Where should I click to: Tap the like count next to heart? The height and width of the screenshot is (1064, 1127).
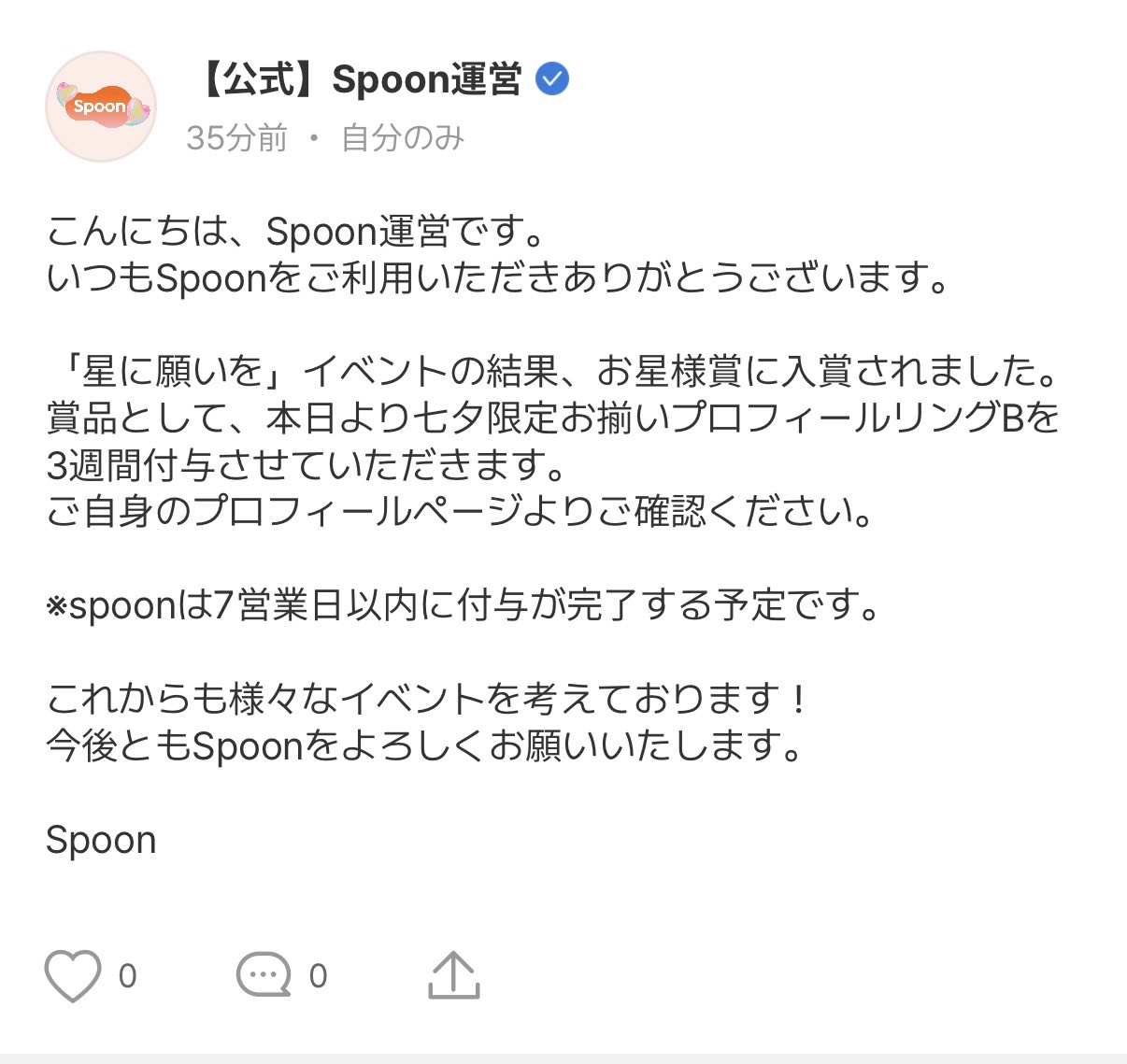(128, 976)
